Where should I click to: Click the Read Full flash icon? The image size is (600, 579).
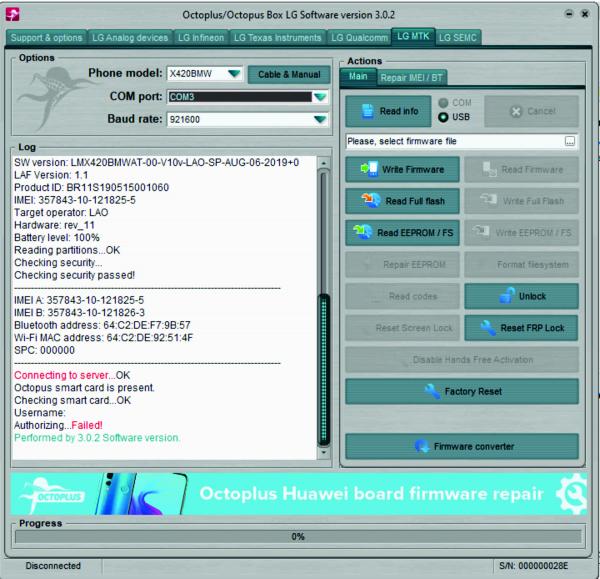coord(371,201)
